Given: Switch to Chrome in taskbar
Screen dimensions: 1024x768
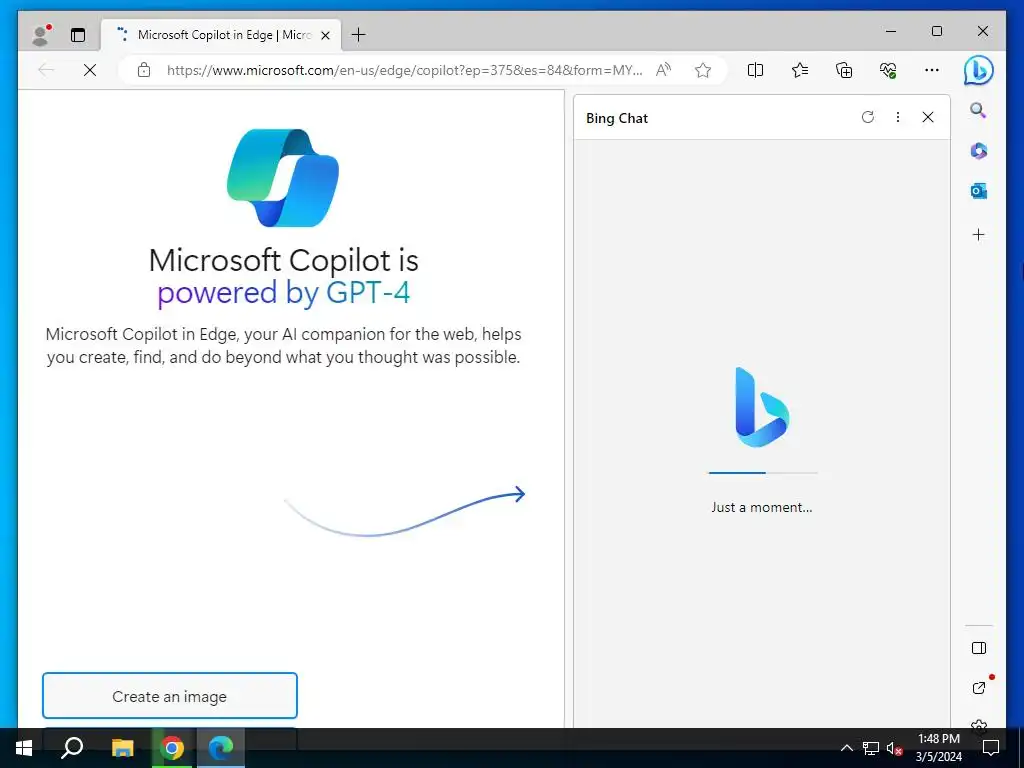Looking at the screenshot, I should (x=172, y=748).
